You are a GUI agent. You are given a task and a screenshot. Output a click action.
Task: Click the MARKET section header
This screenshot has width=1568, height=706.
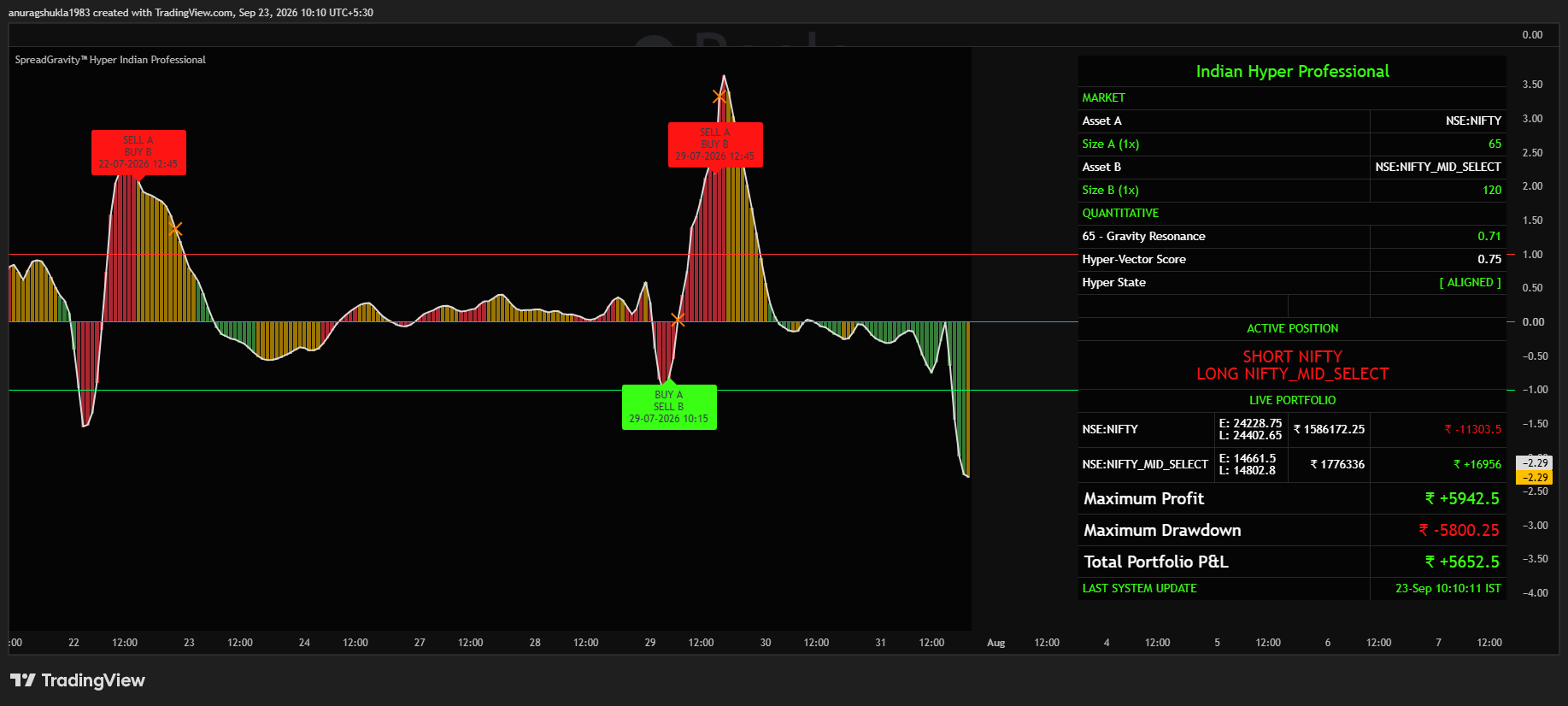point(1103,97)
